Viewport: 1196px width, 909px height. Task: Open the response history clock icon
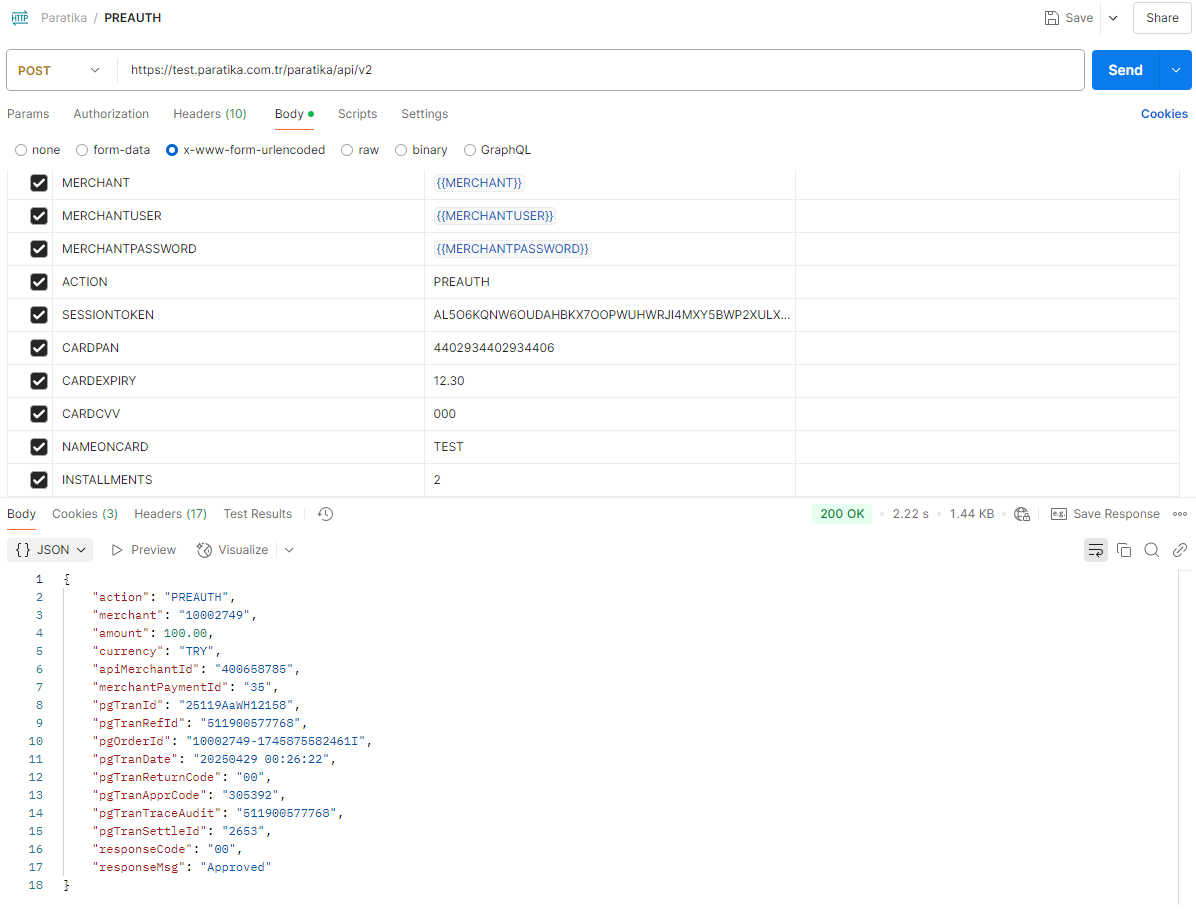325,514
